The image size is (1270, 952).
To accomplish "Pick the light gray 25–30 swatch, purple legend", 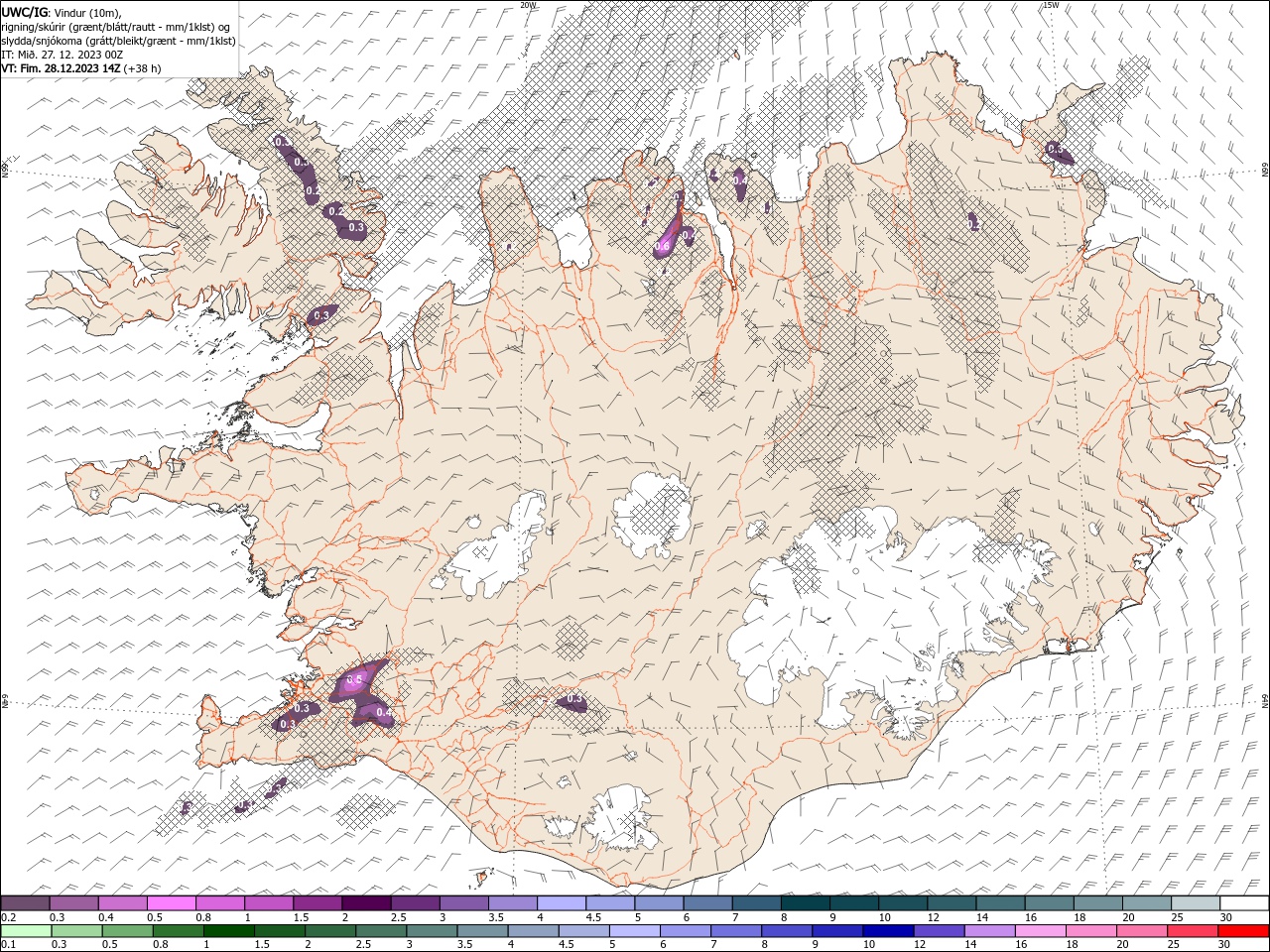I will 1196,903.
